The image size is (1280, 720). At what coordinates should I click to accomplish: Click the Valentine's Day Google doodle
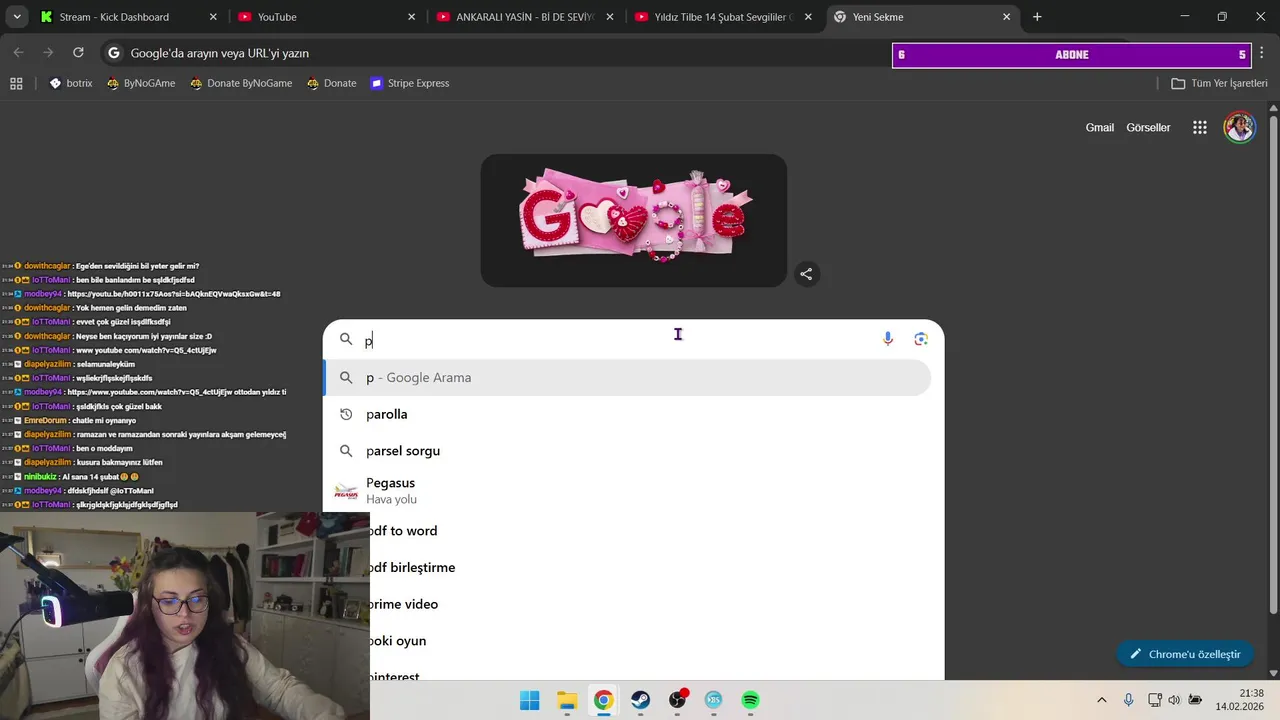coord(634,220)
